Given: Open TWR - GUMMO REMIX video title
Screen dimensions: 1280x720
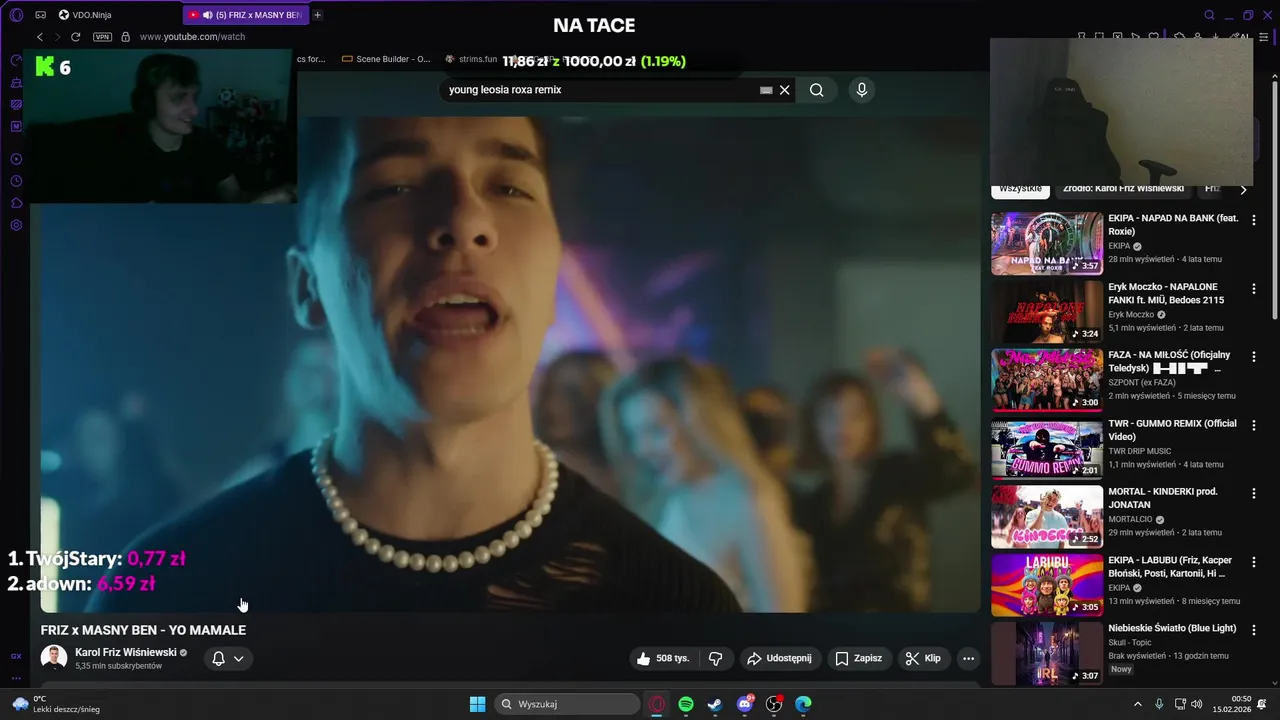Looking at the screenshot, I should click(x=1172, y=430).
